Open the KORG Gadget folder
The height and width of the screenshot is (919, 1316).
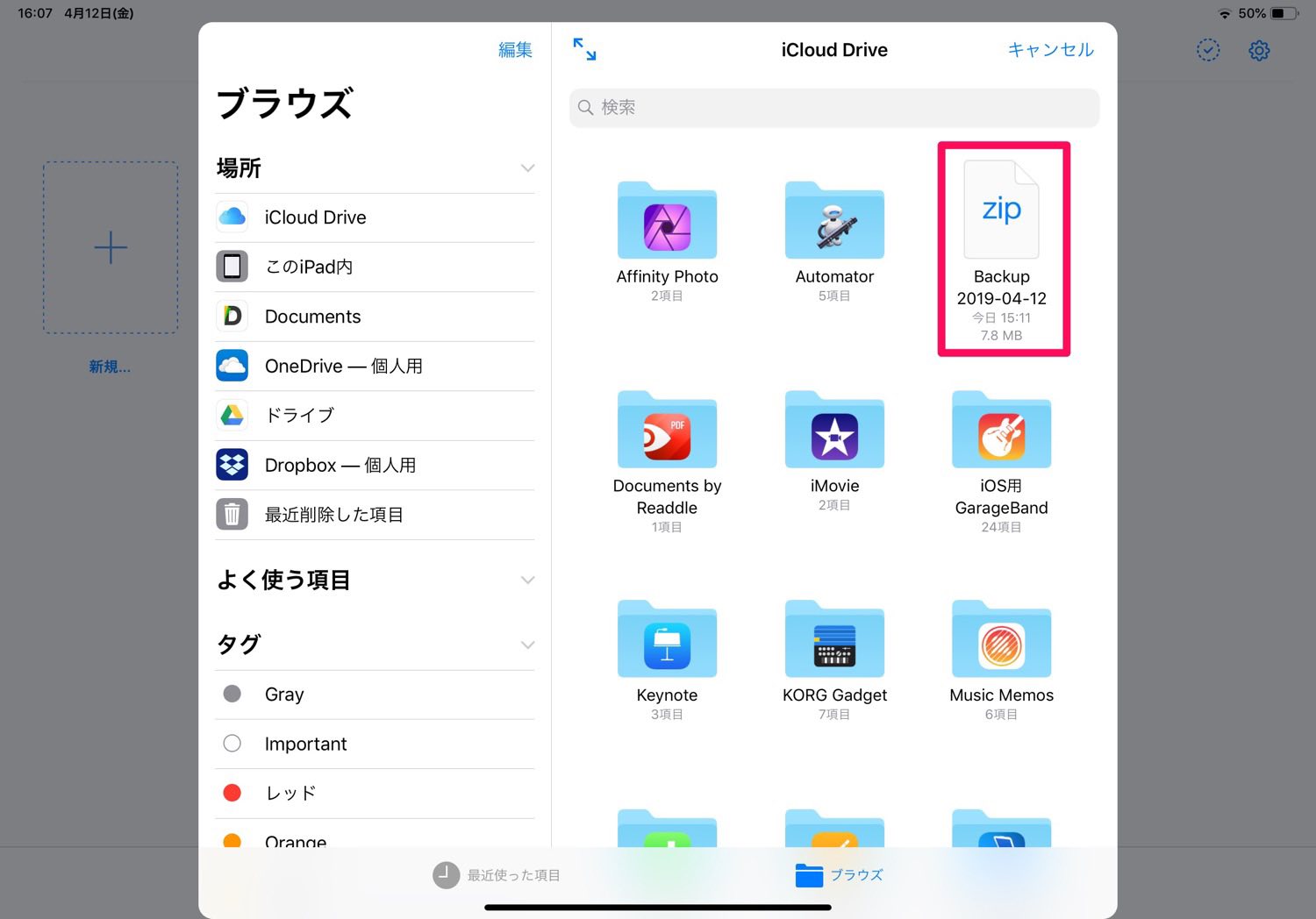(x=834, y=639)
